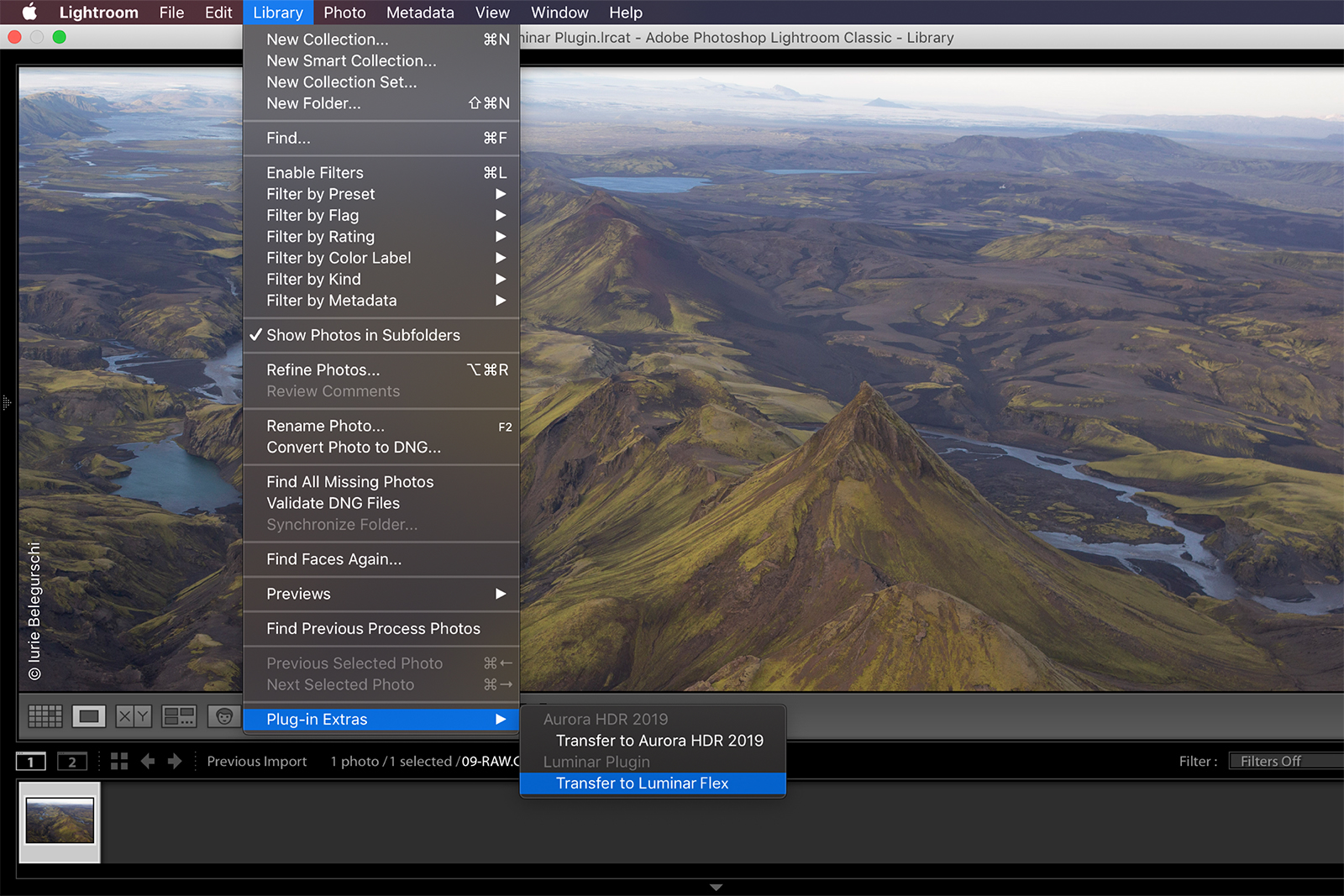Viewport: 1344px width, 896px height.
Task: Open Filter by Kind submenu
Action: 381,279
